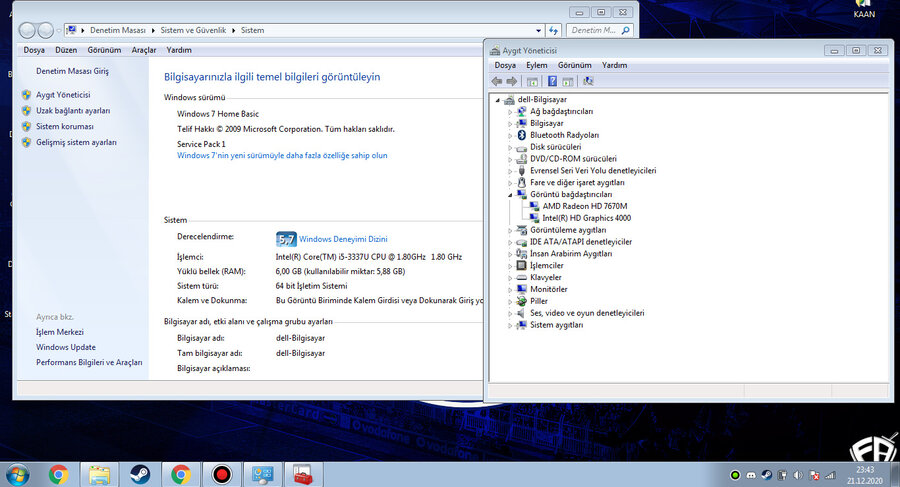Screen dimensions: 900x487
Task: Click the Windows Update link
Action: [x=66, y=347]
